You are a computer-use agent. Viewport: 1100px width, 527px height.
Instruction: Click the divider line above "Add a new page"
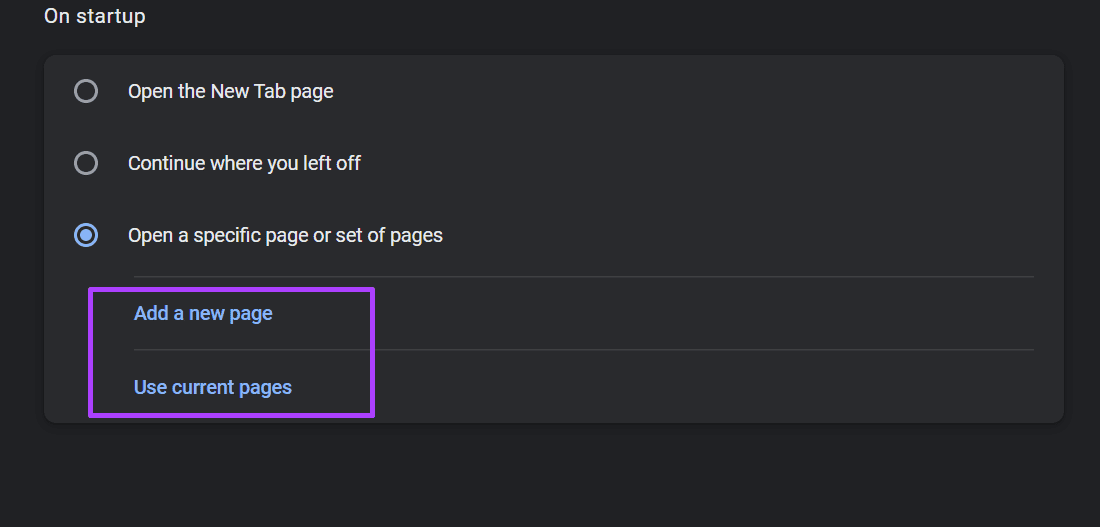pos(584,276)
